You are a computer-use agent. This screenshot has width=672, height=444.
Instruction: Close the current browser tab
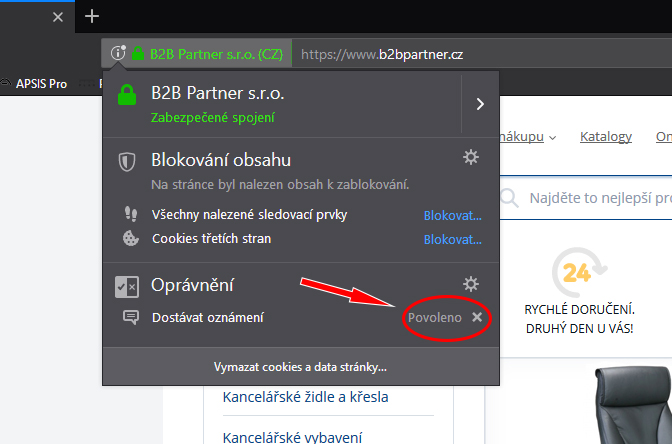58,17
